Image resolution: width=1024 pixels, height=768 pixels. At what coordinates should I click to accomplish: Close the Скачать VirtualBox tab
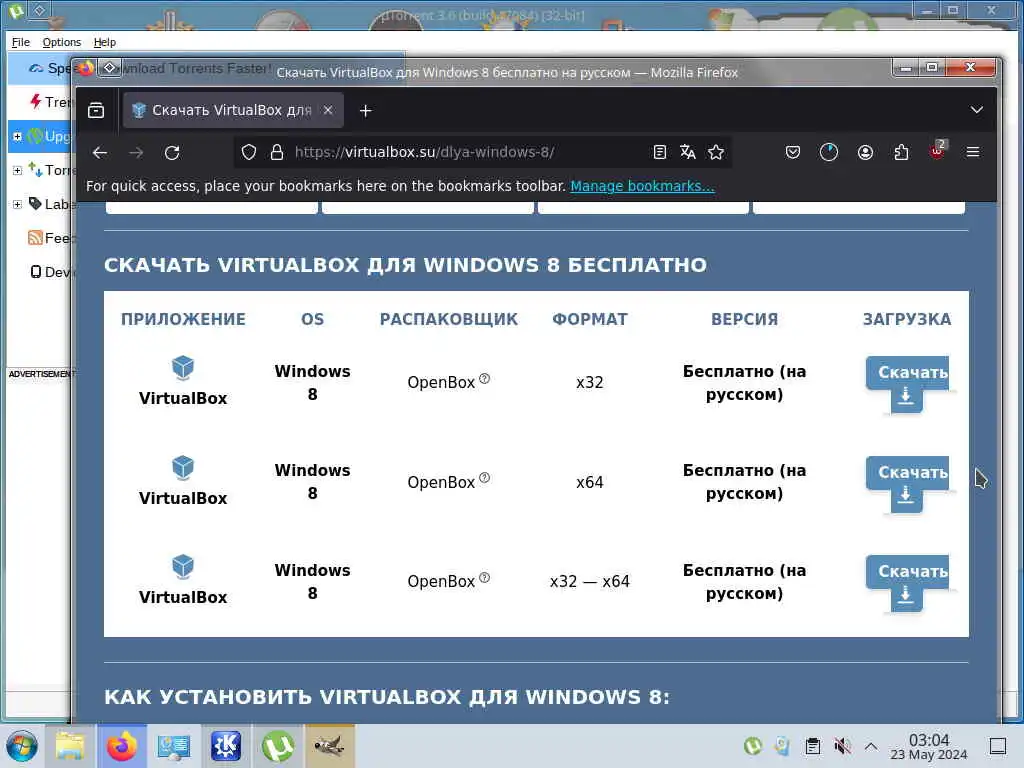[328, 110]
